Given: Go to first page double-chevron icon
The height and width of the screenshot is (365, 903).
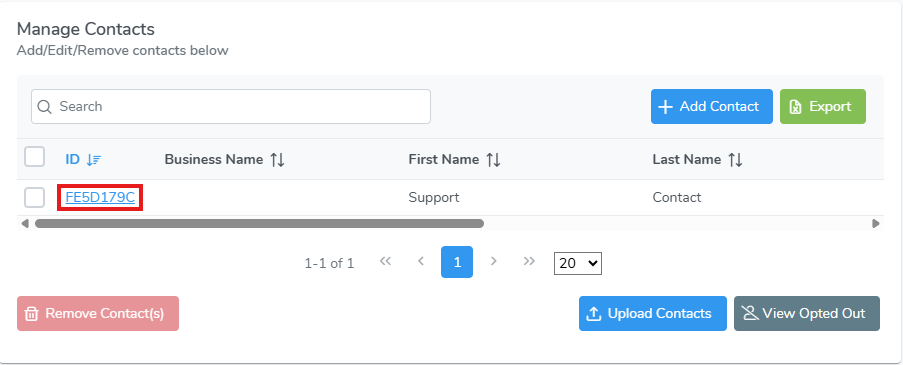Looking at the screenshot, I should coord(385,261).
